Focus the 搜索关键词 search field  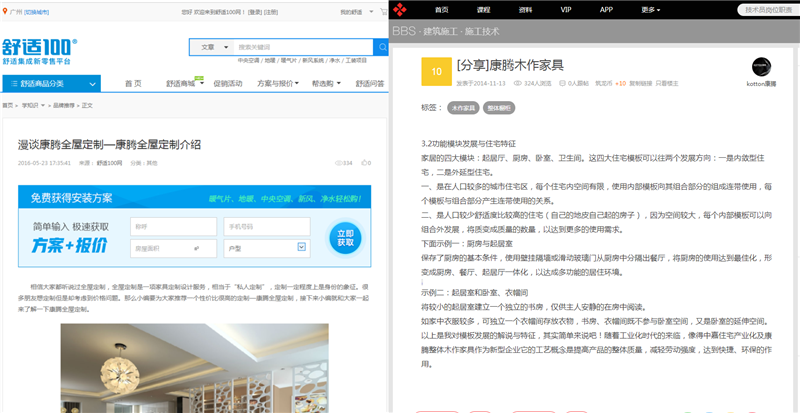(304, 47)
